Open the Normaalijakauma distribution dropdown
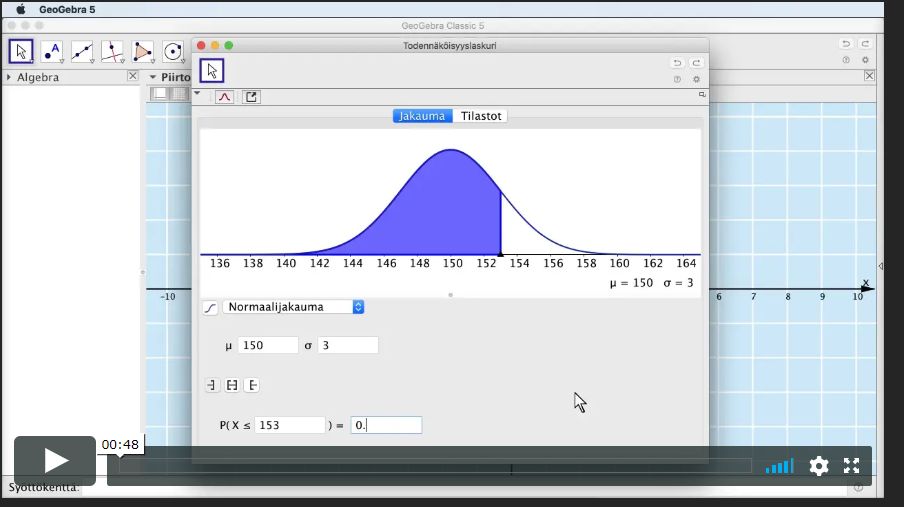 [x=293, y=307]
